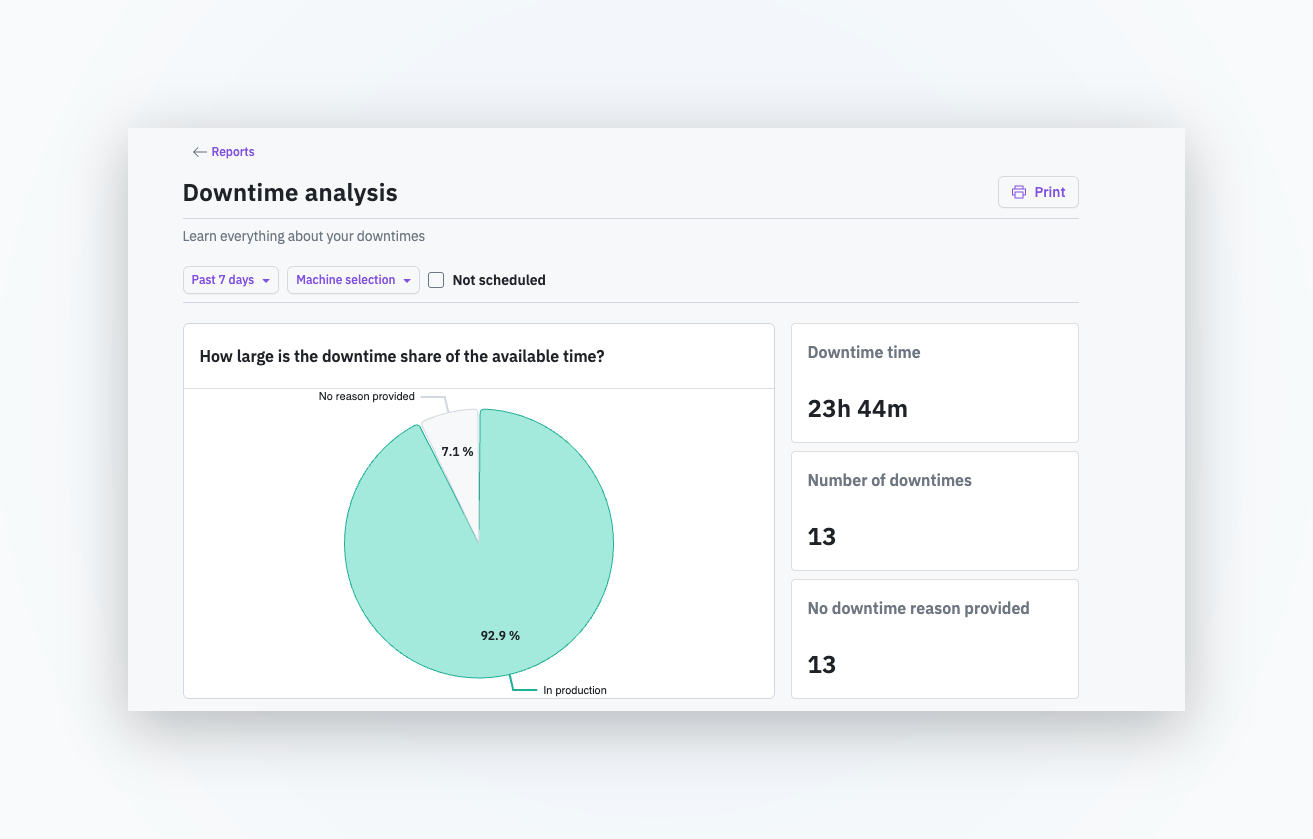
Task: Click the 'Downtime time' card title
Action: point(864,352)
